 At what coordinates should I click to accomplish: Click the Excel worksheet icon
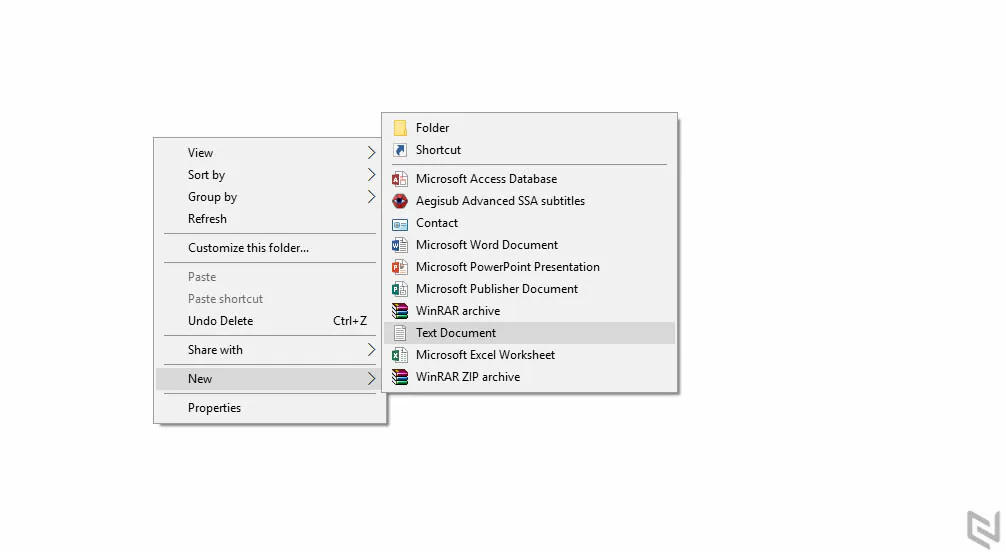400,355
